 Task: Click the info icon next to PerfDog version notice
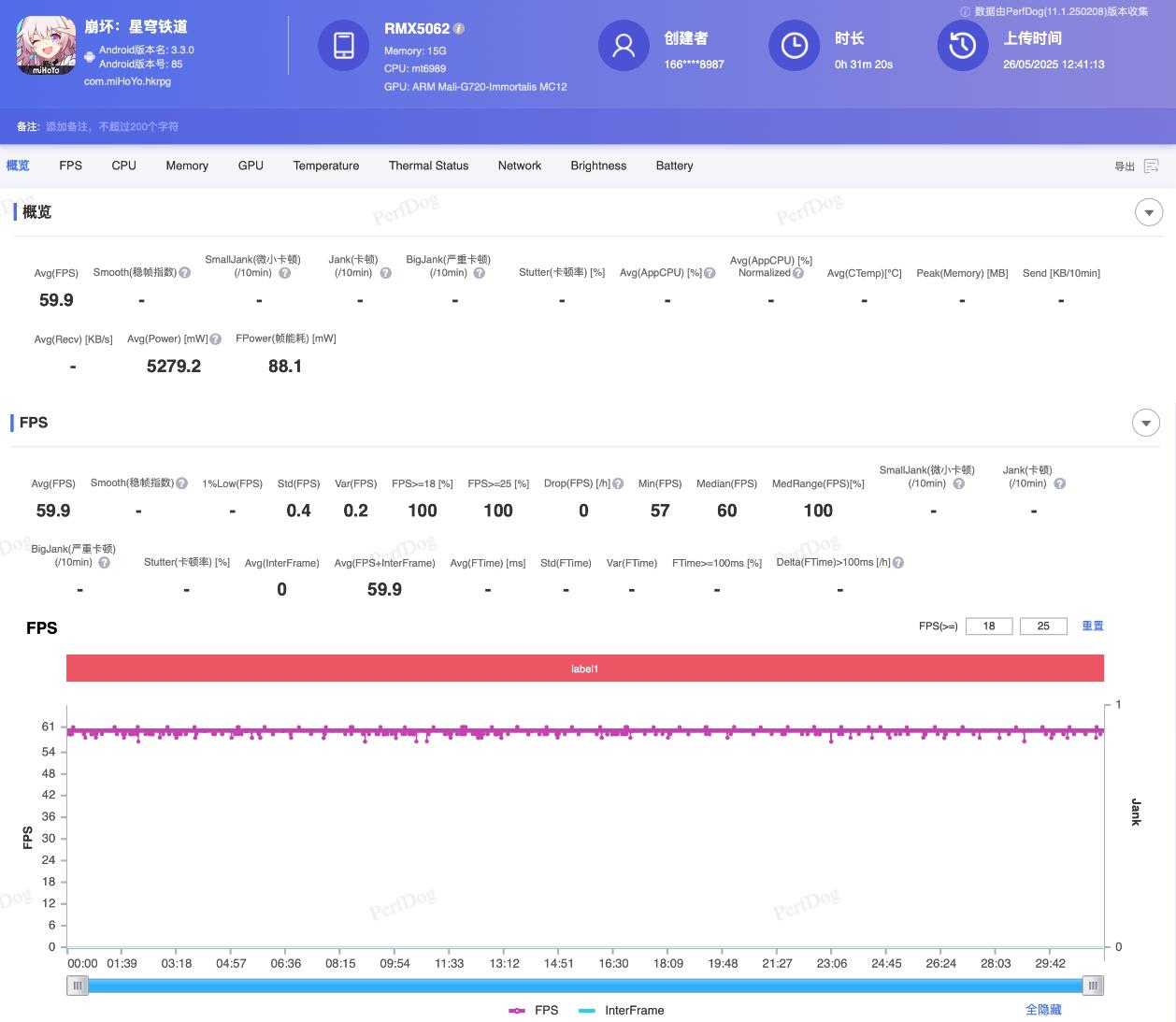pyautogui.click(x=966, y=11)
